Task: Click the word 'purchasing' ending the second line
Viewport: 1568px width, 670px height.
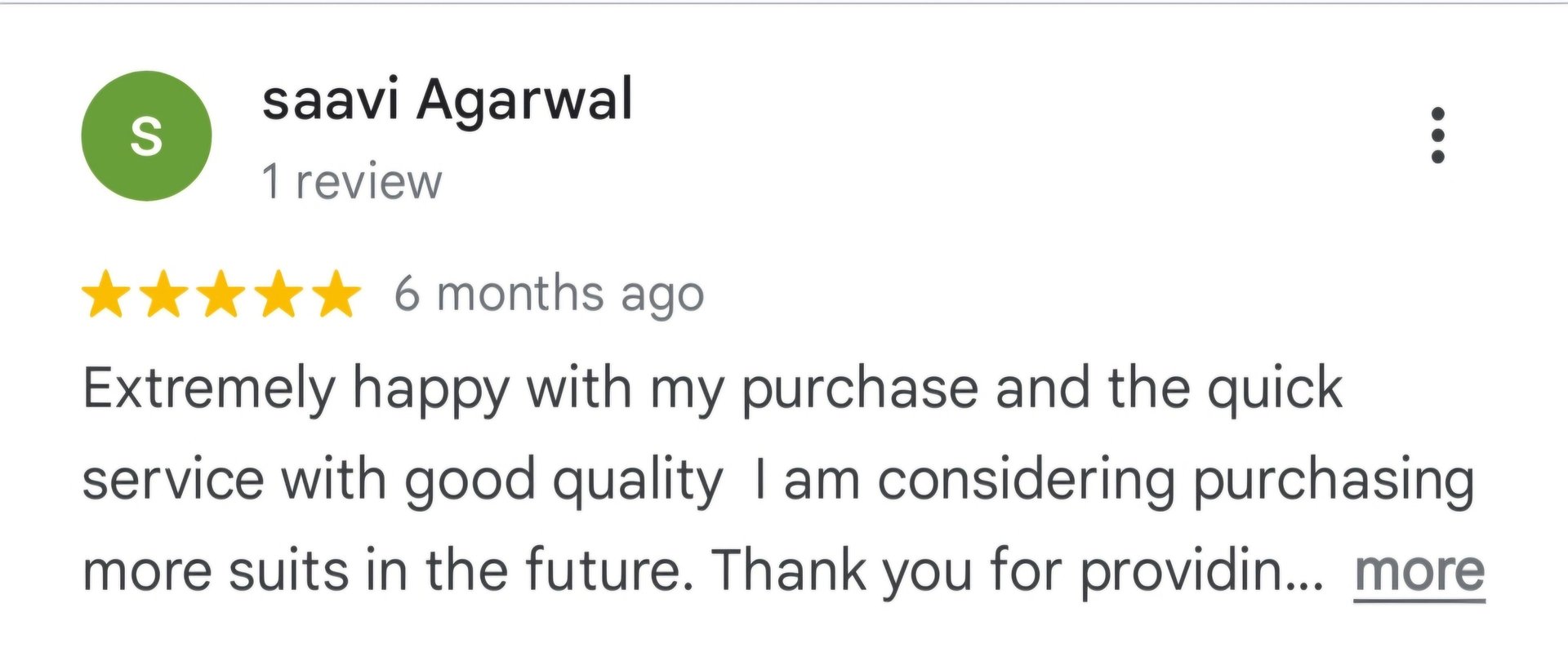Action: pos(1333,480)
